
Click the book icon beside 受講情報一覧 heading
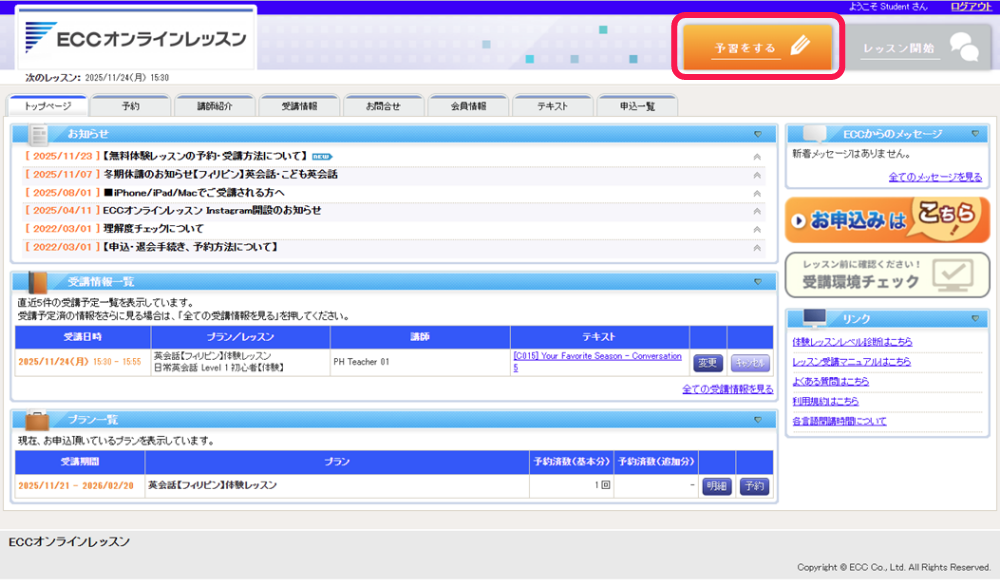(x=39, y=282)
